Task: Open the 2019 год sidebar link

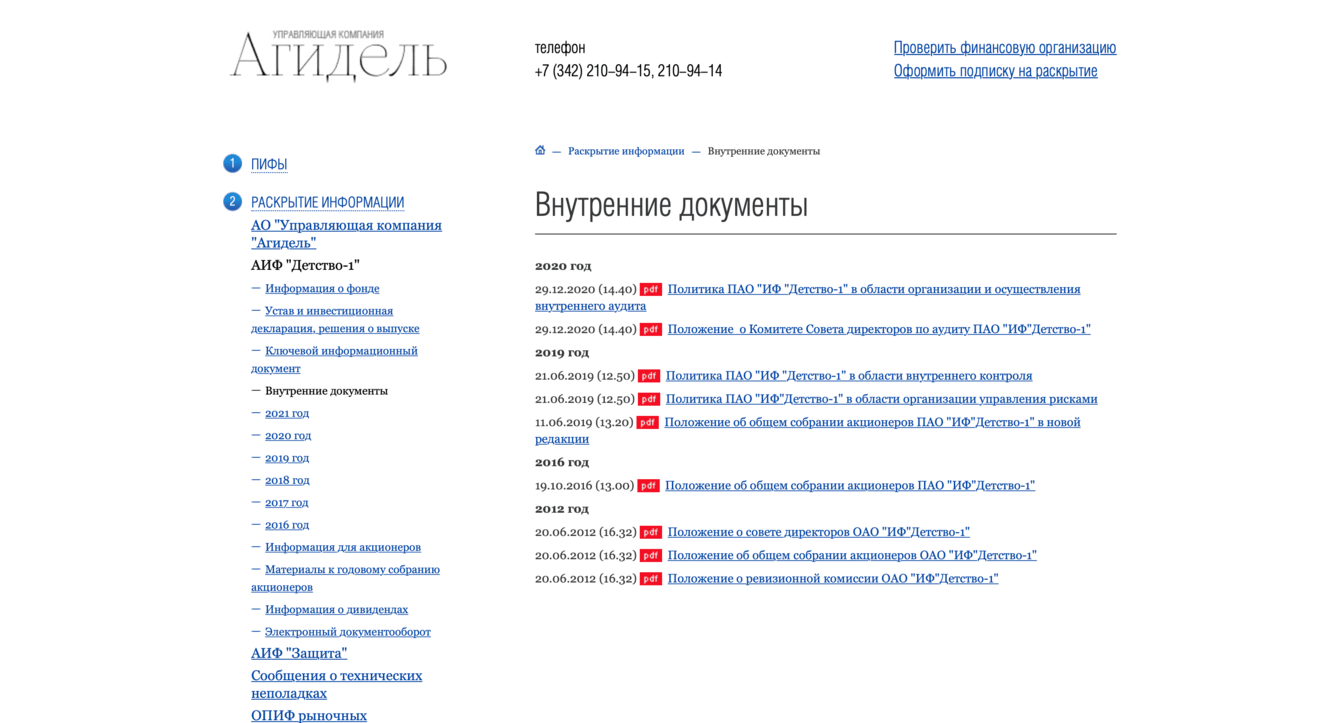Action: 287,458
